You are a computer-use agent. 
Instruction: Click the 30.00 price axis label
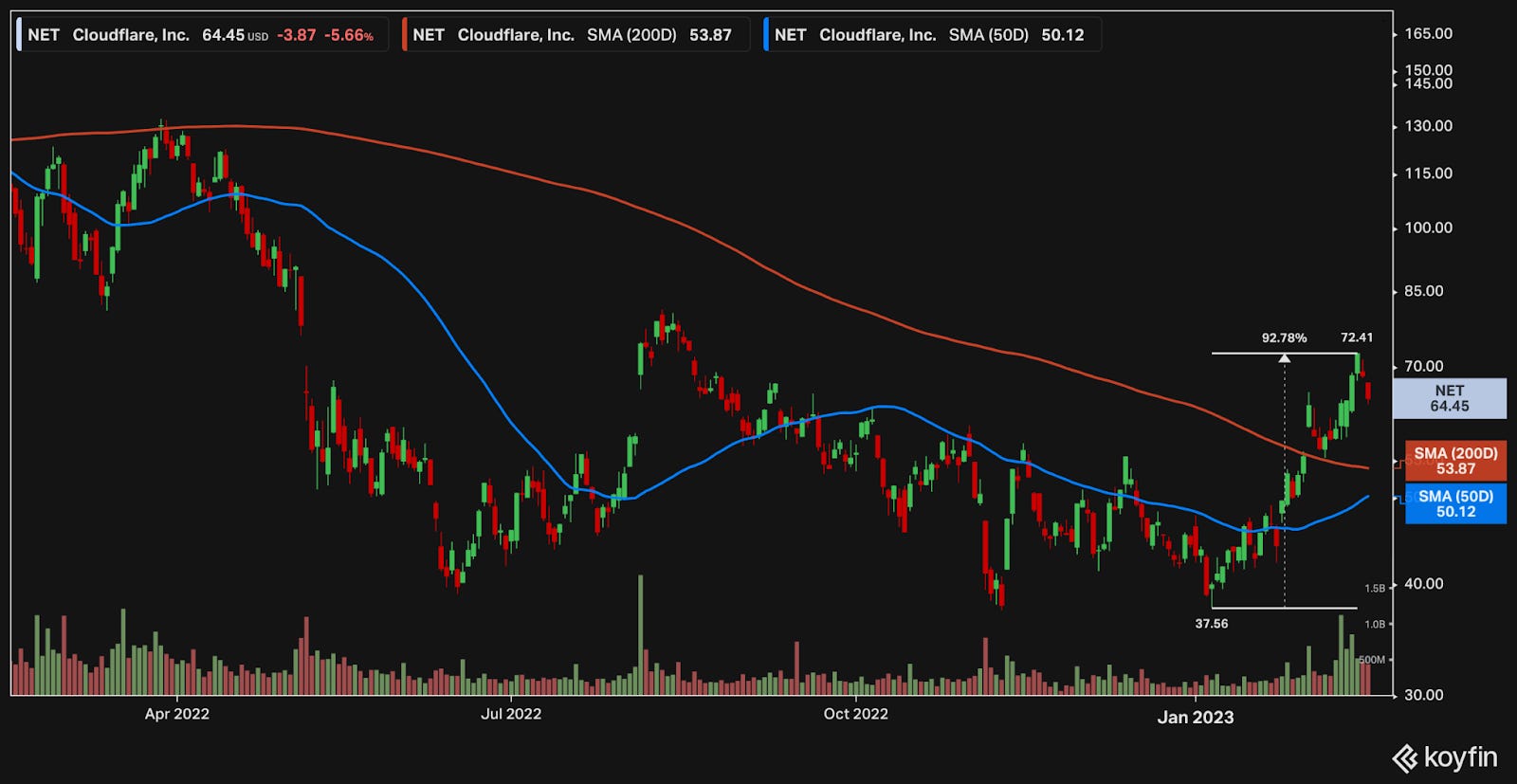click(1424, 695)
